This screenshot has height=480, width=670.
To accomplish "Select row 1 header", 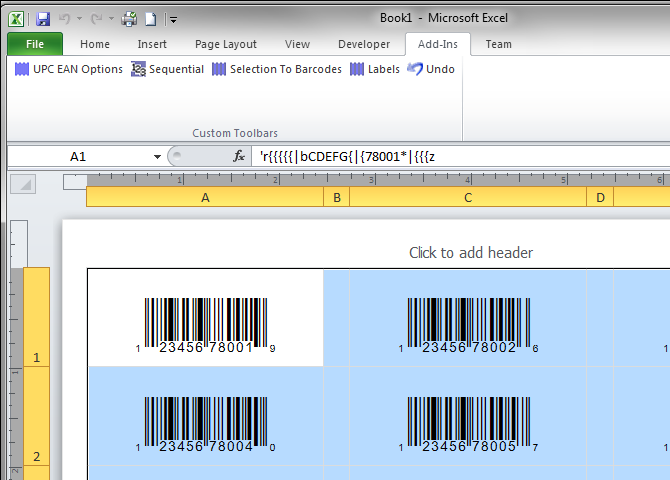I will [x=36, y=317].
